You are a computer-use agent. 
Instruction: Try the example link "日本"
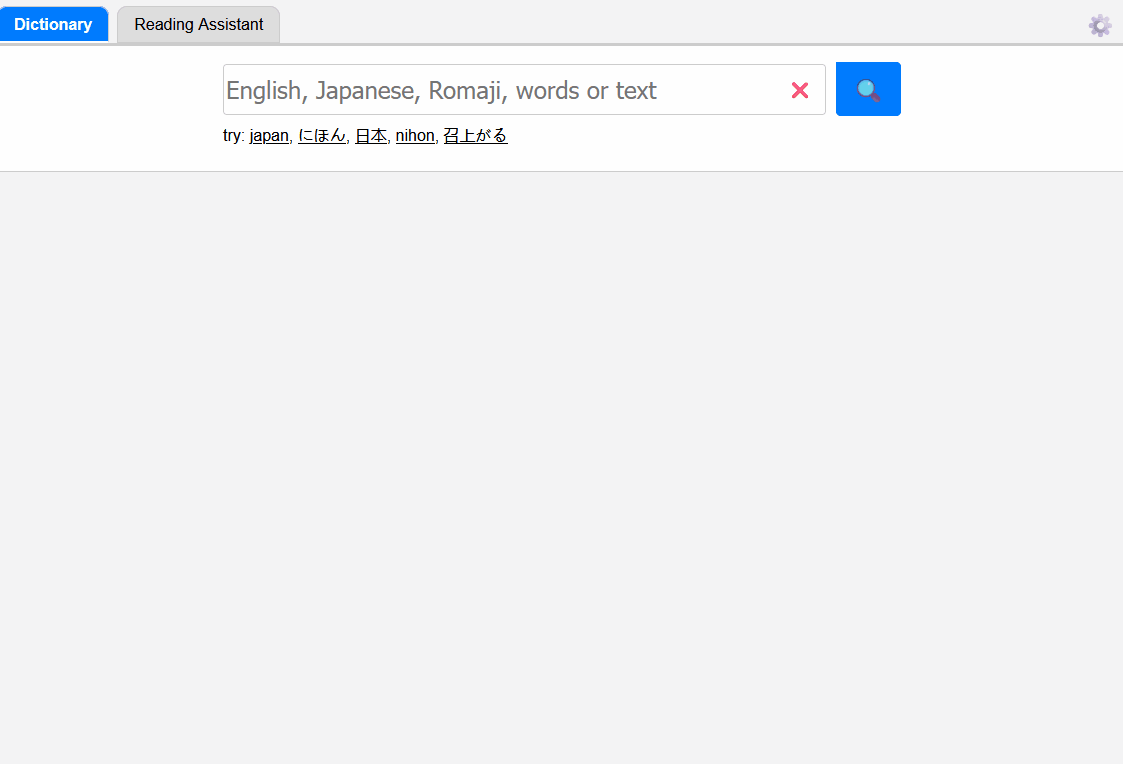[x=371, y=136]
